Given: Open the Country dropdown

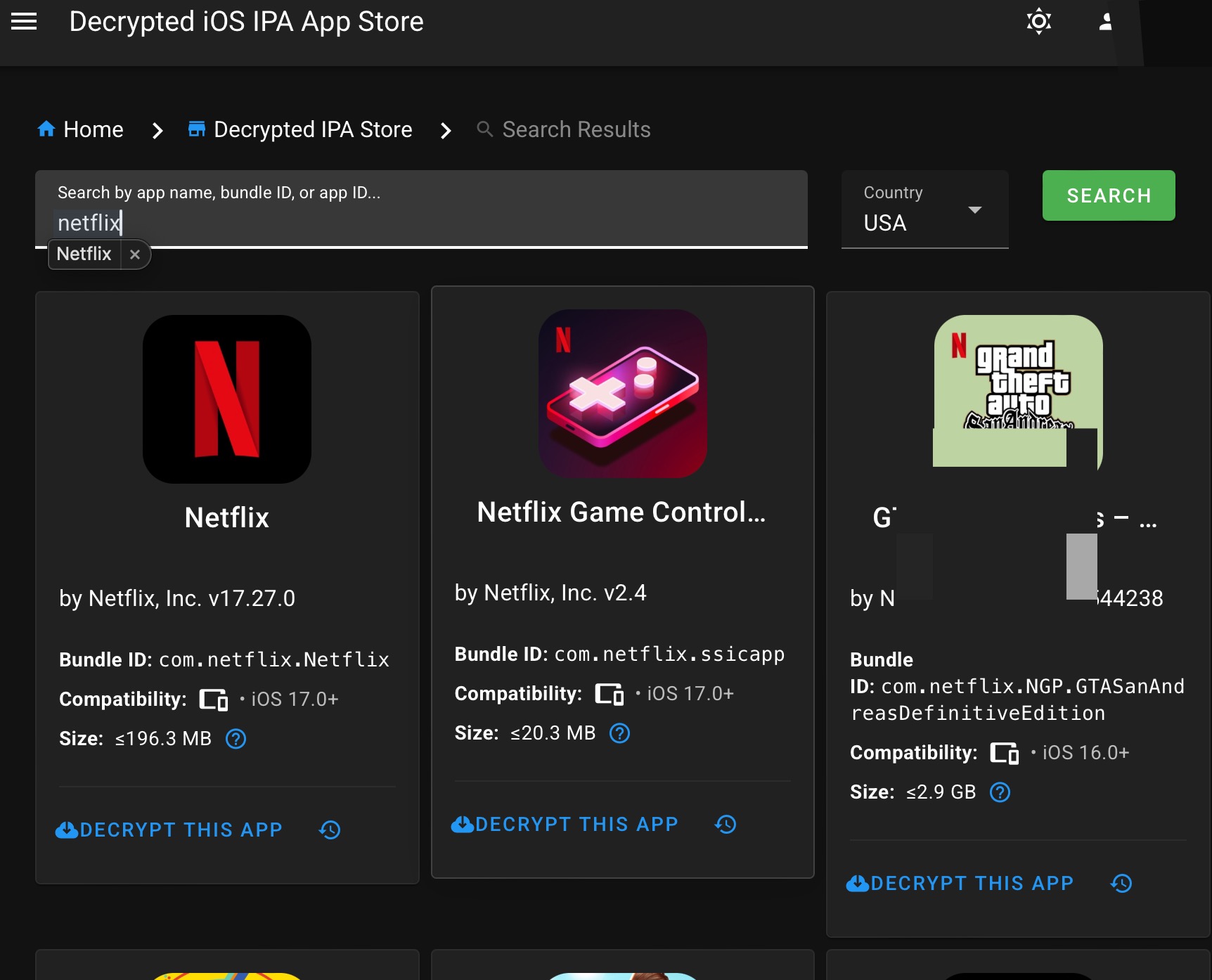Looking at the screenshot, I should click(x=924, y=209).
